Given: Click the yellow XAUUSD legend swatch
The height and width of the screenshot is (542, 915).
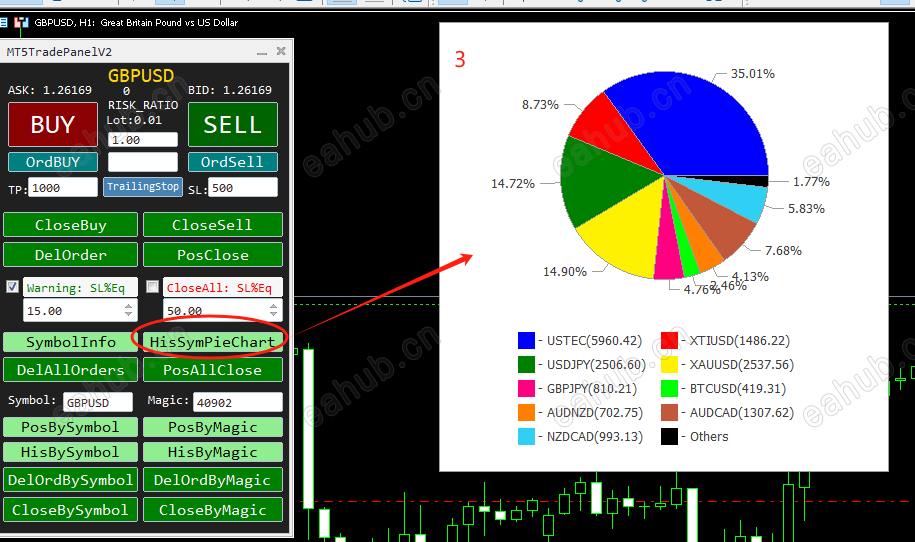Looking at the screenshot, I should point(669,365).
